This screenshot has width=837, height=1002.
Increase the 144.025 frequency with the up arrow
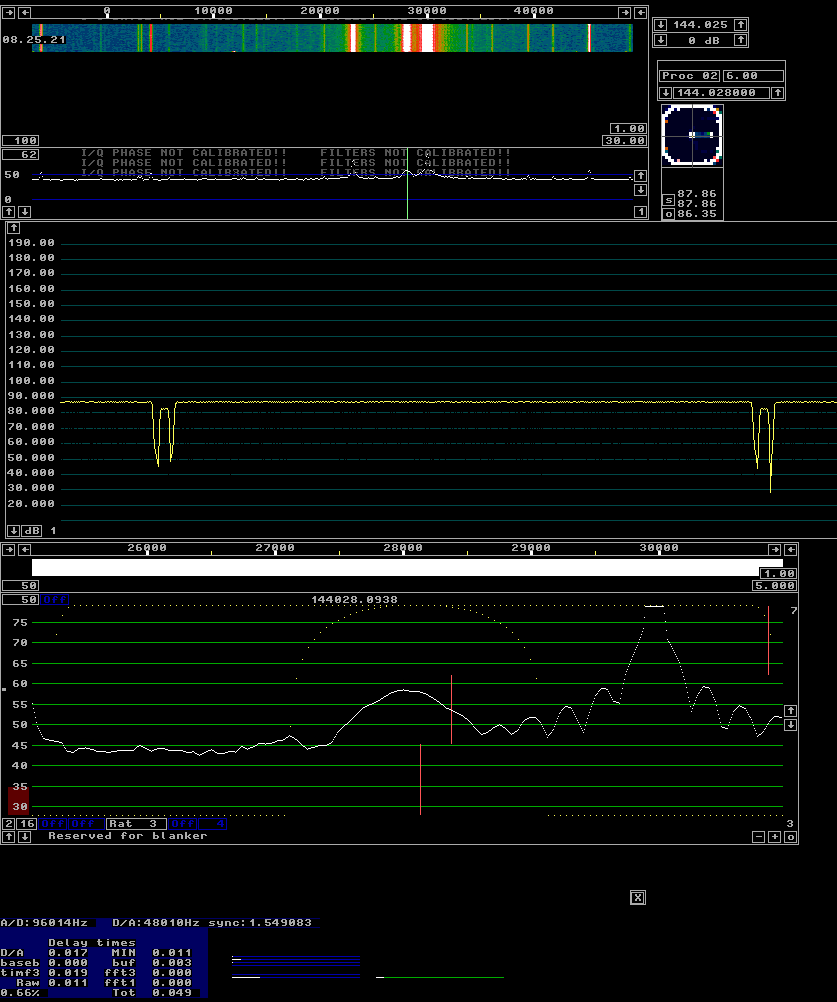pos(741,25)
